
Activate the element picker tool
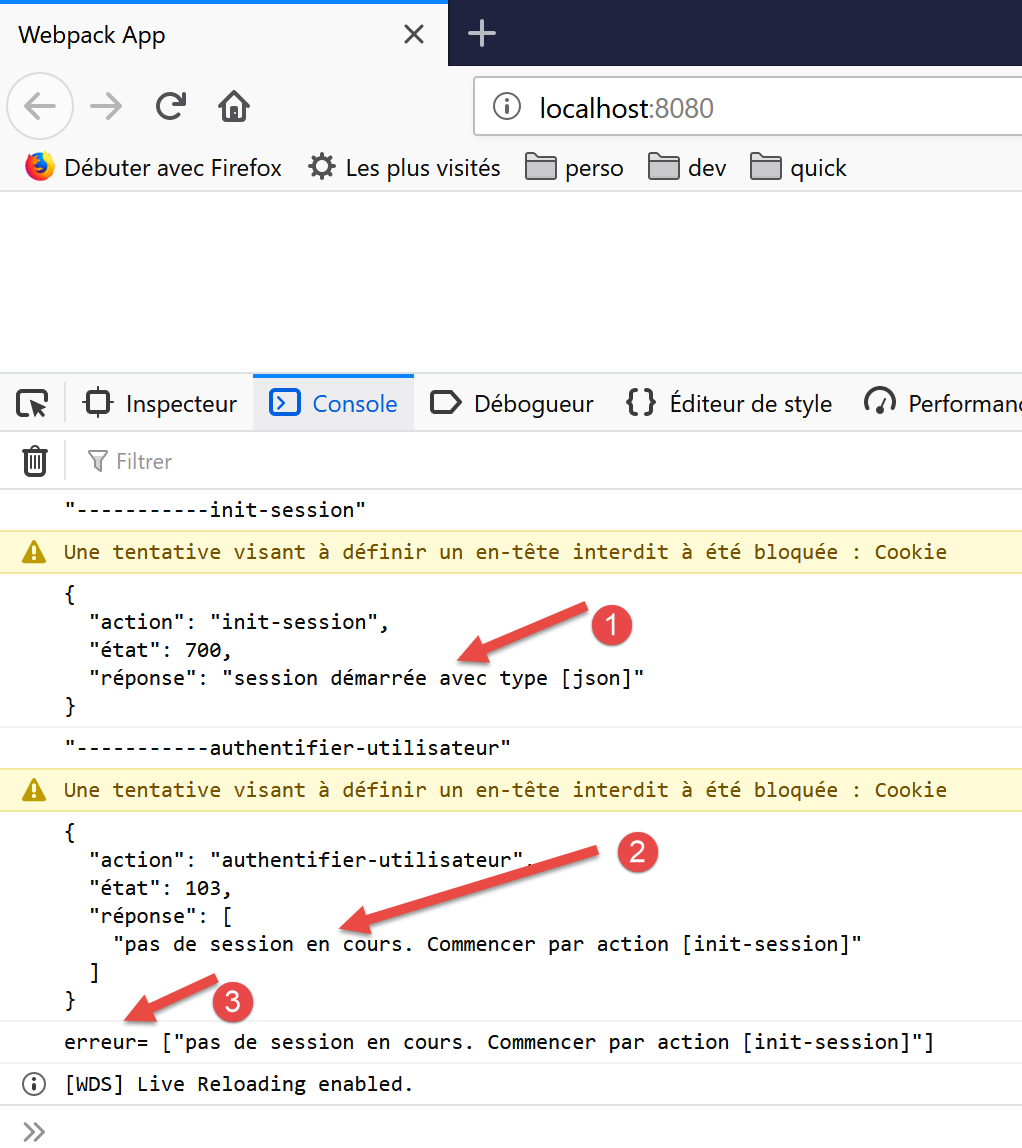click(x=32, y=404)
